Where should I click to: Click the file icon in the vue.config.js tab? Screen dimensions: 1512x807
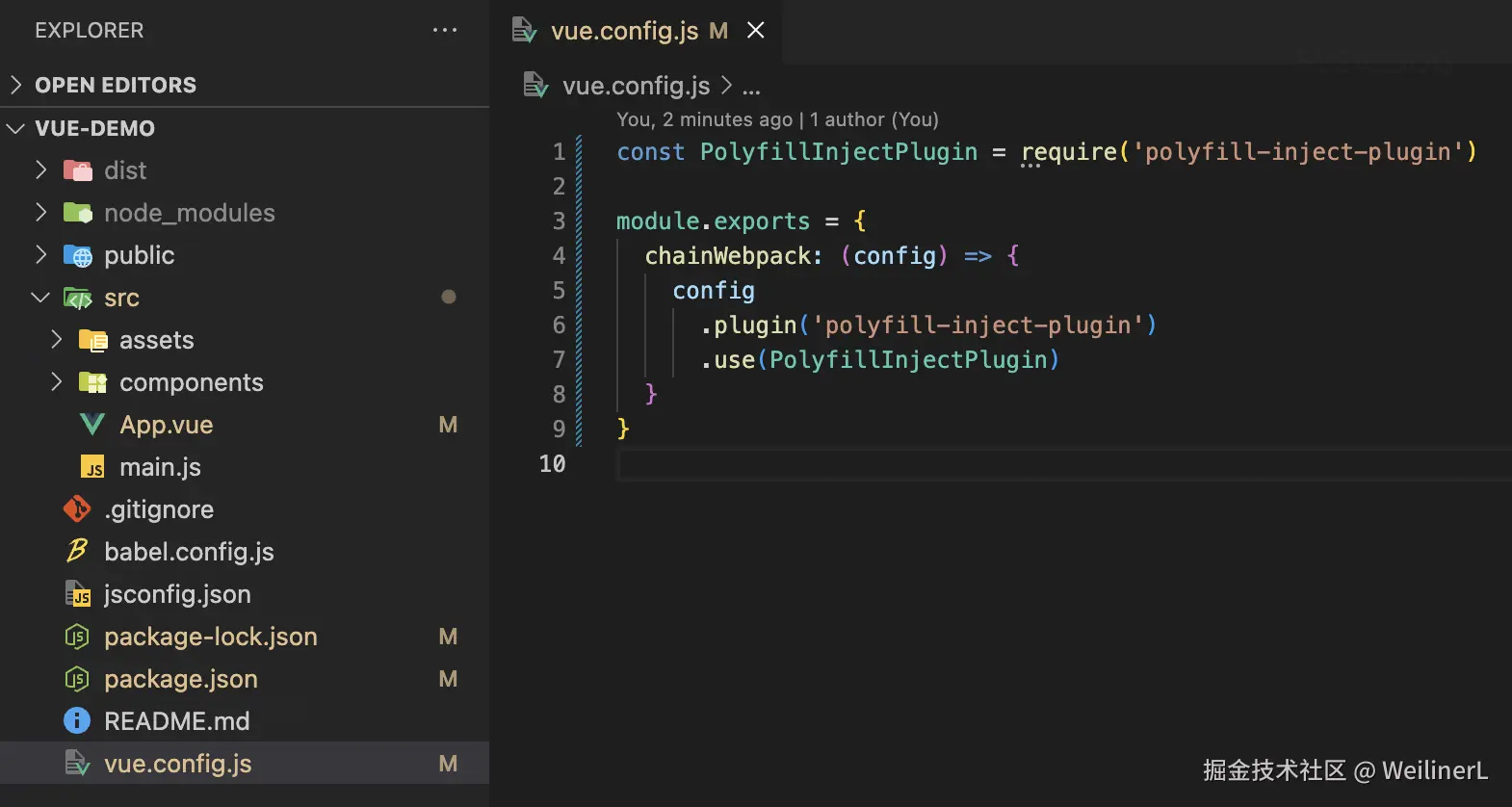pos(524,31)
